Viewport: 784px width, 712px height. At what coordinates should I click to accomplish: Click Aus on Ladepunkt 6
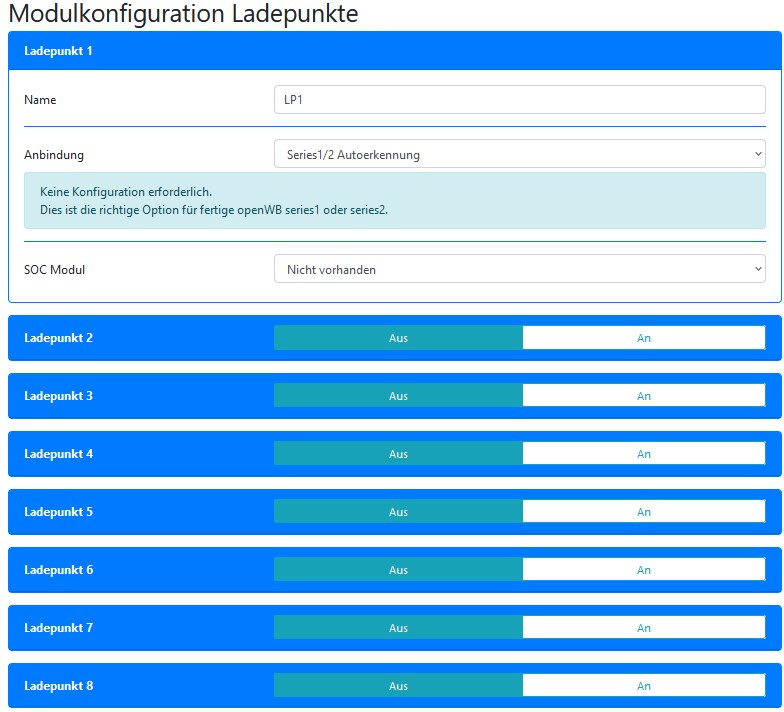click(398, 570)
